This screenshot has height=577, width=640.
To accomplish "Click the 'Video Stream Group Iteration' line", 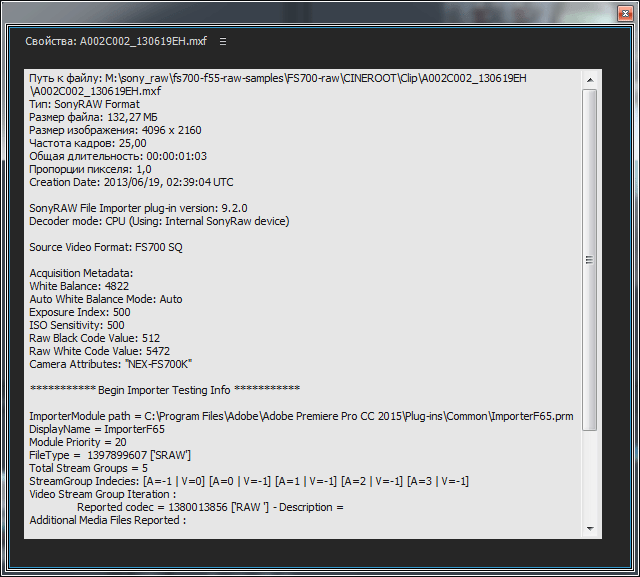I will point(103,494).
